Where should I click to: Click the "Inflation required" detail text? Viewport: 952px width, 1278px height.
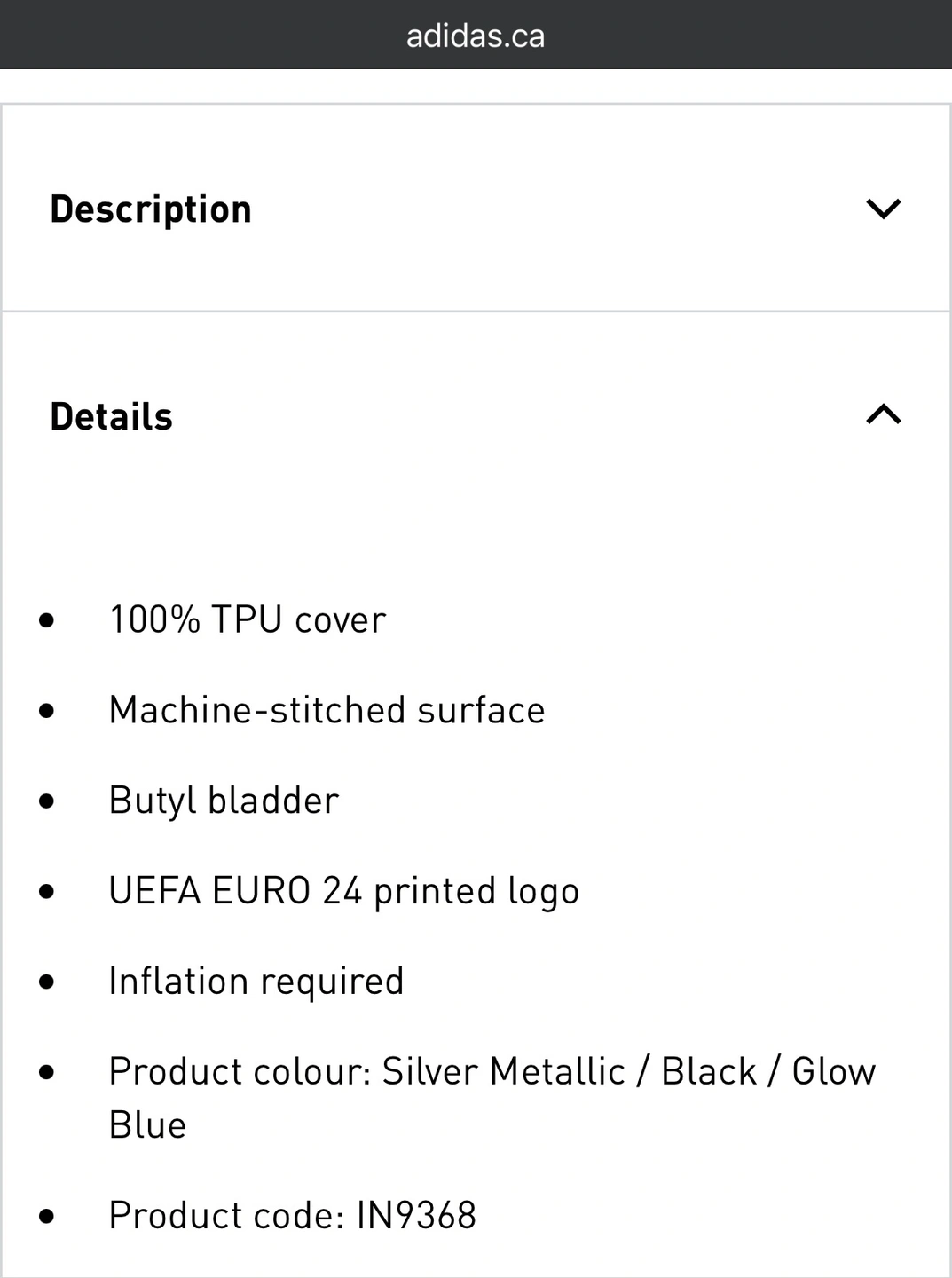pos(256,982)
